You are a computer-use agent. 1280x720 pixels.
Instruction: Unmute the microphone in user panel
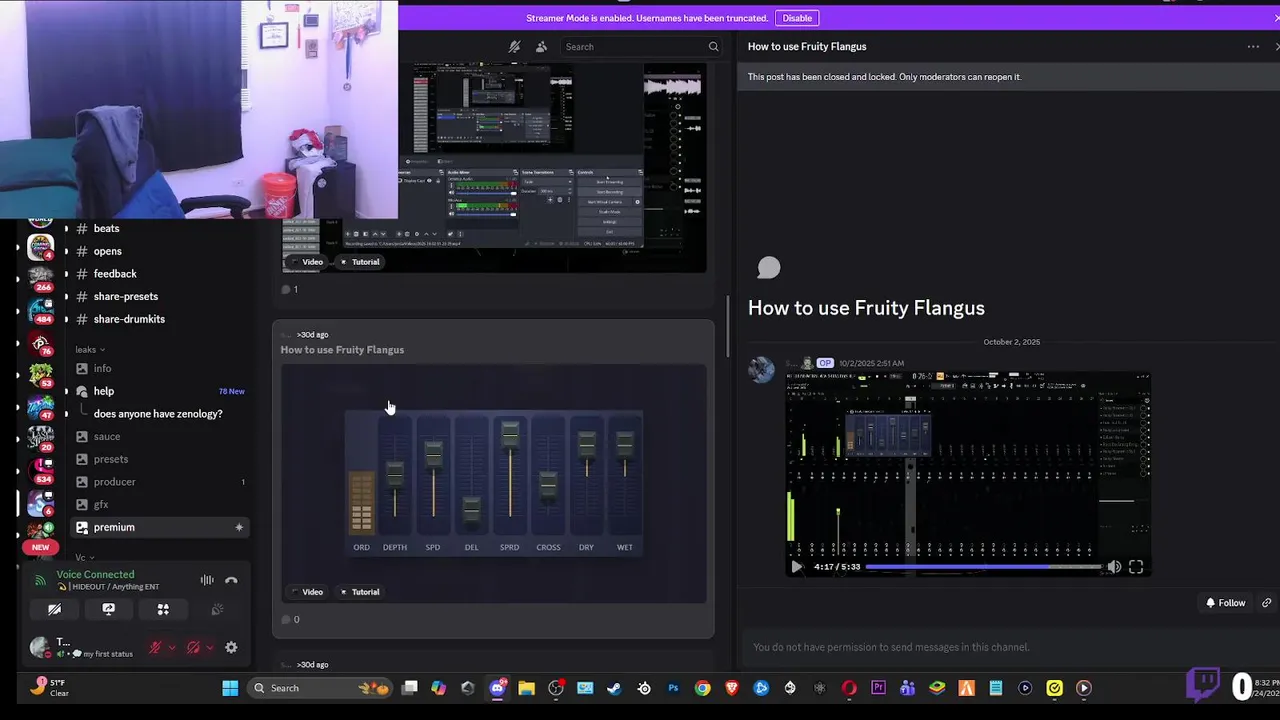pyautogui.click(x=155, y=648)
